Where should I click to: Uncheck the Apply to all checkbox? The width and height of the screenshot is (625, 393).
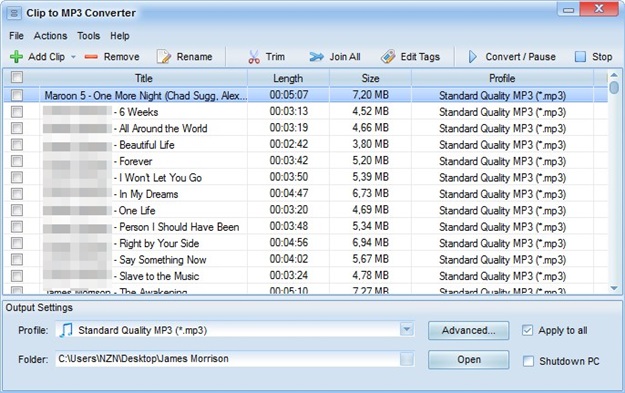pos(527,330)
